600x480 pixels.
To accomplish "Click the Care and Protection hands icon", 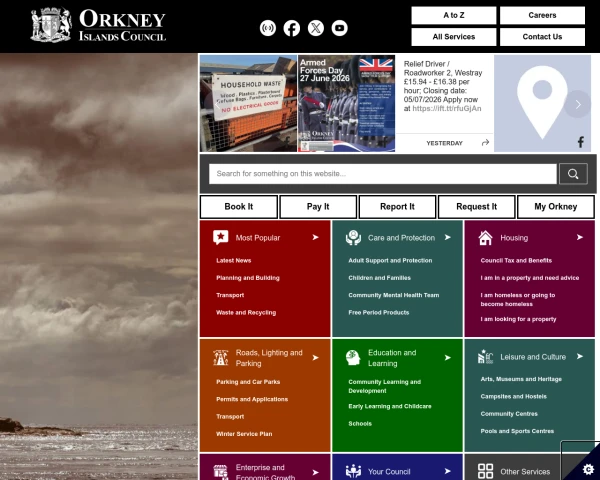I will coord(353,238).
